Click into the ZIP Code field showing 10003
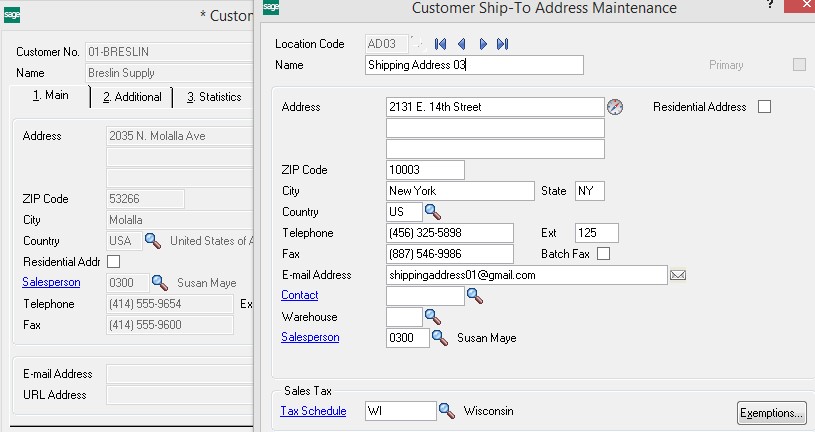Image resolution: width=815 pixels, height=432 pixels. (x=425, y=170)
